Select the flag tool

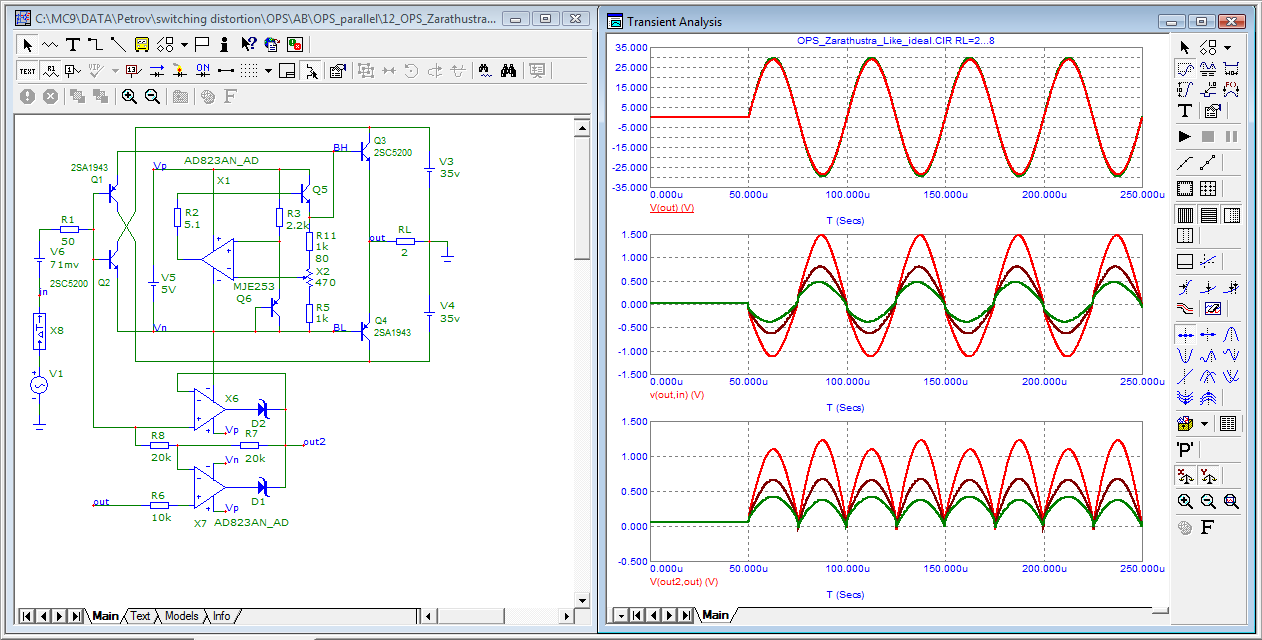point(202,44)
